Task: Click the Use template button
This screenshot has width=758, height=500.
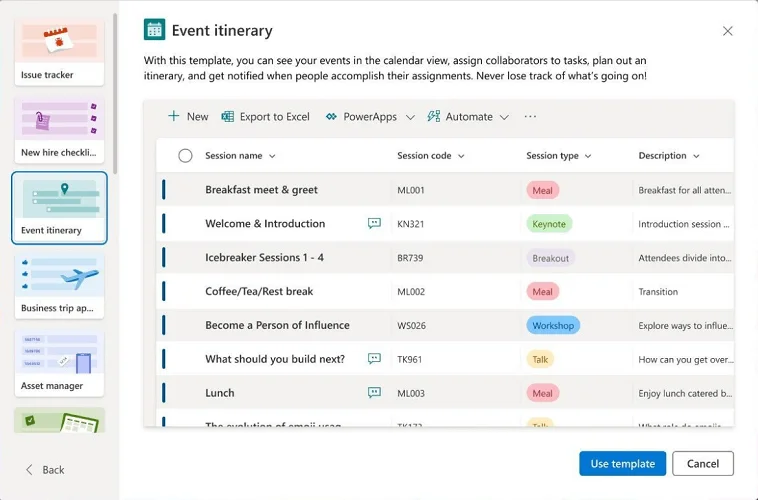Action: point(623,463)
